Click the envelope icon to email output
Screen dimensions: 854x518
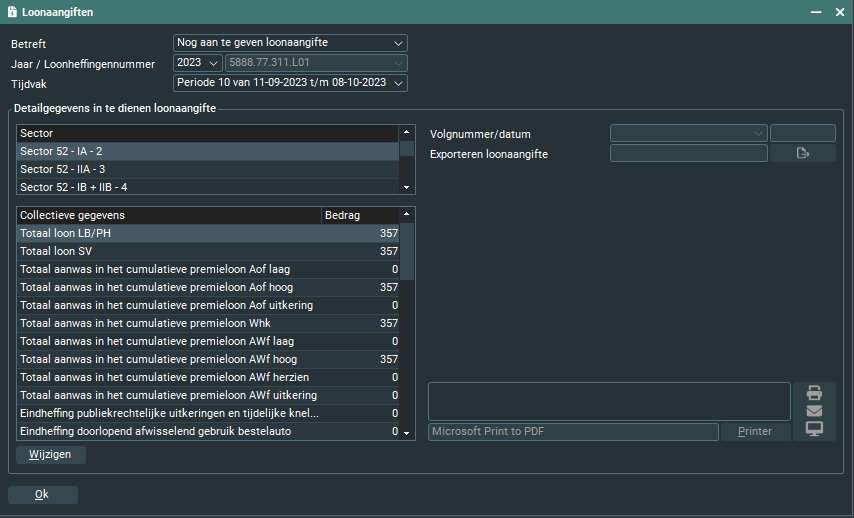click(x=814, y=410)
